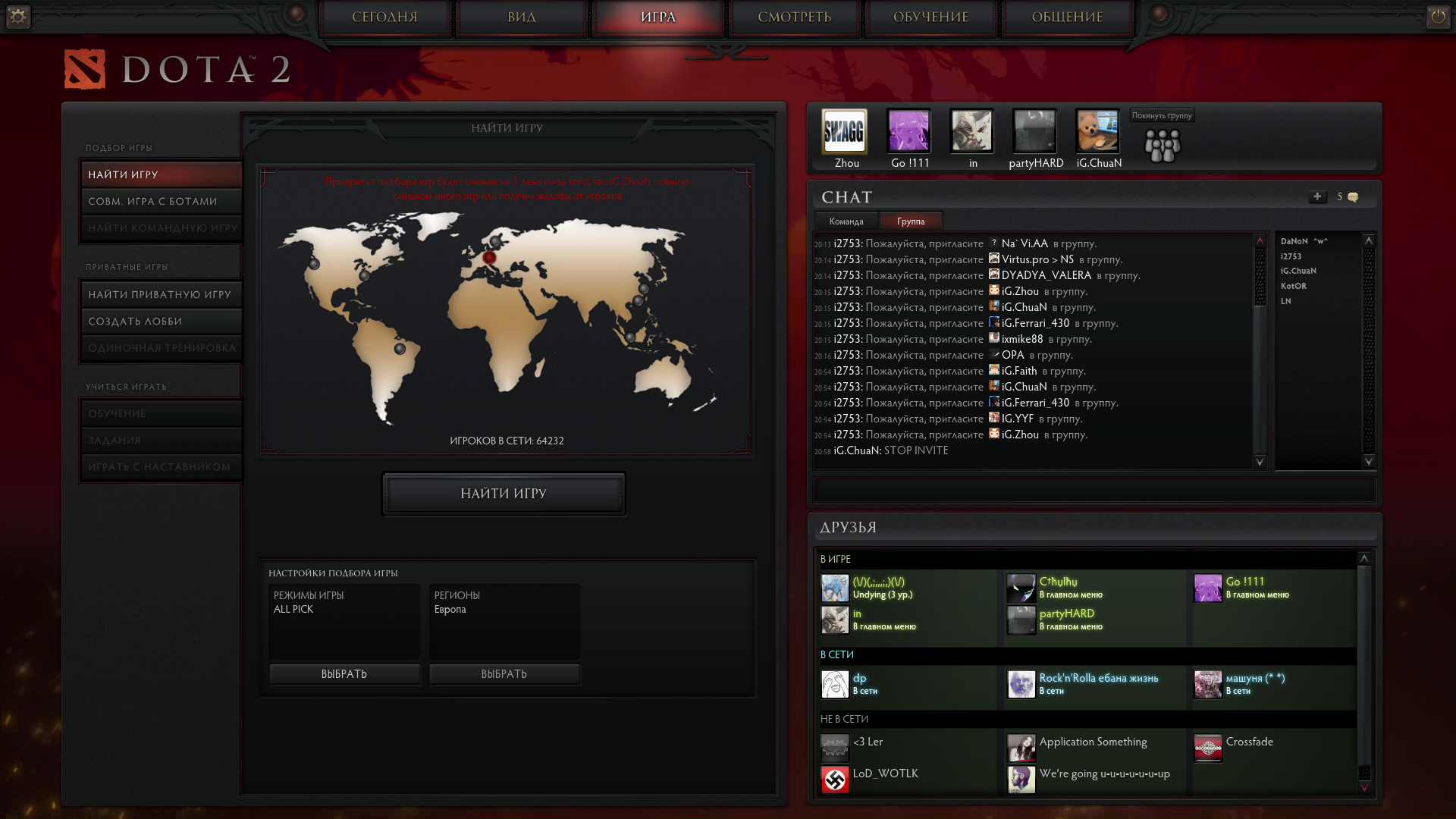Select the Europe server marker on map
The width and height of the screenshot is (1456, 819).
point(489,258)
